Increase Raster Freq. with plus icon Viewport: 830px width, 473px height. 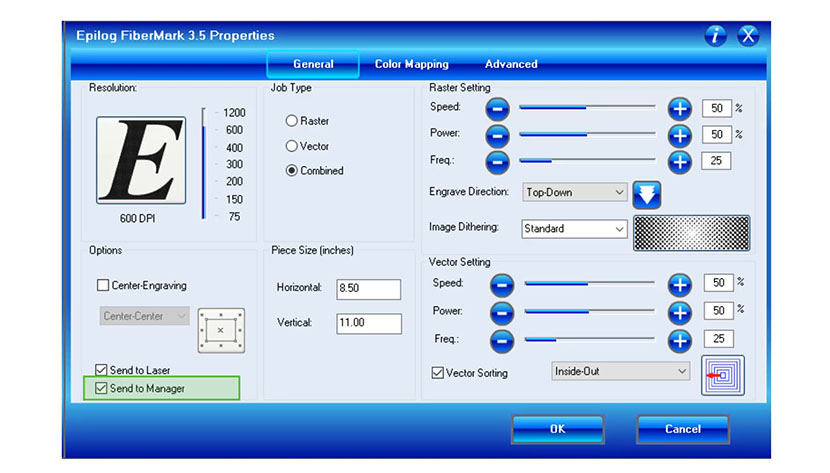(680, 161)
